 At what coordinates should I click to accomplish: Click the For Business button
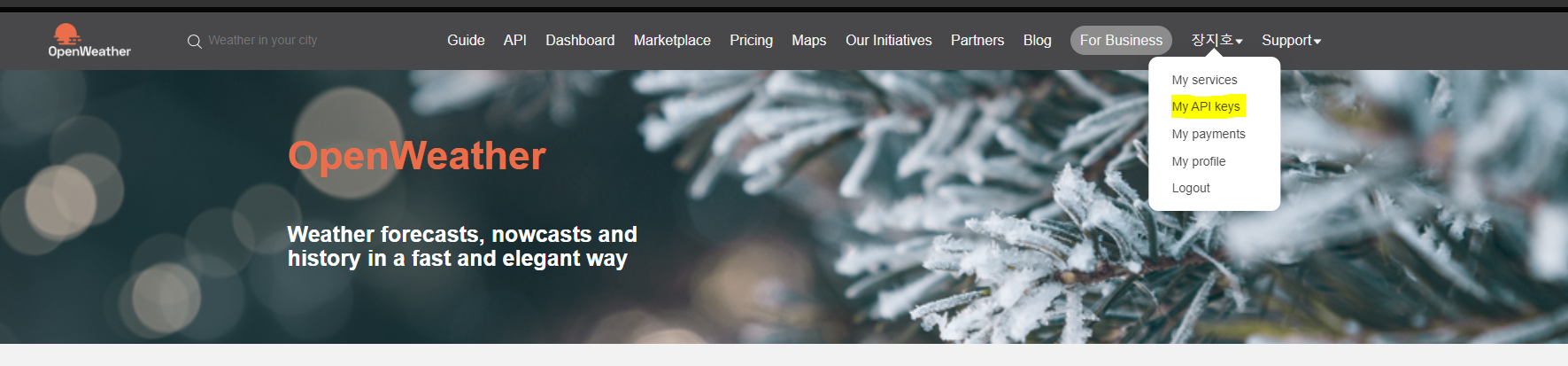click(1121, 41)
